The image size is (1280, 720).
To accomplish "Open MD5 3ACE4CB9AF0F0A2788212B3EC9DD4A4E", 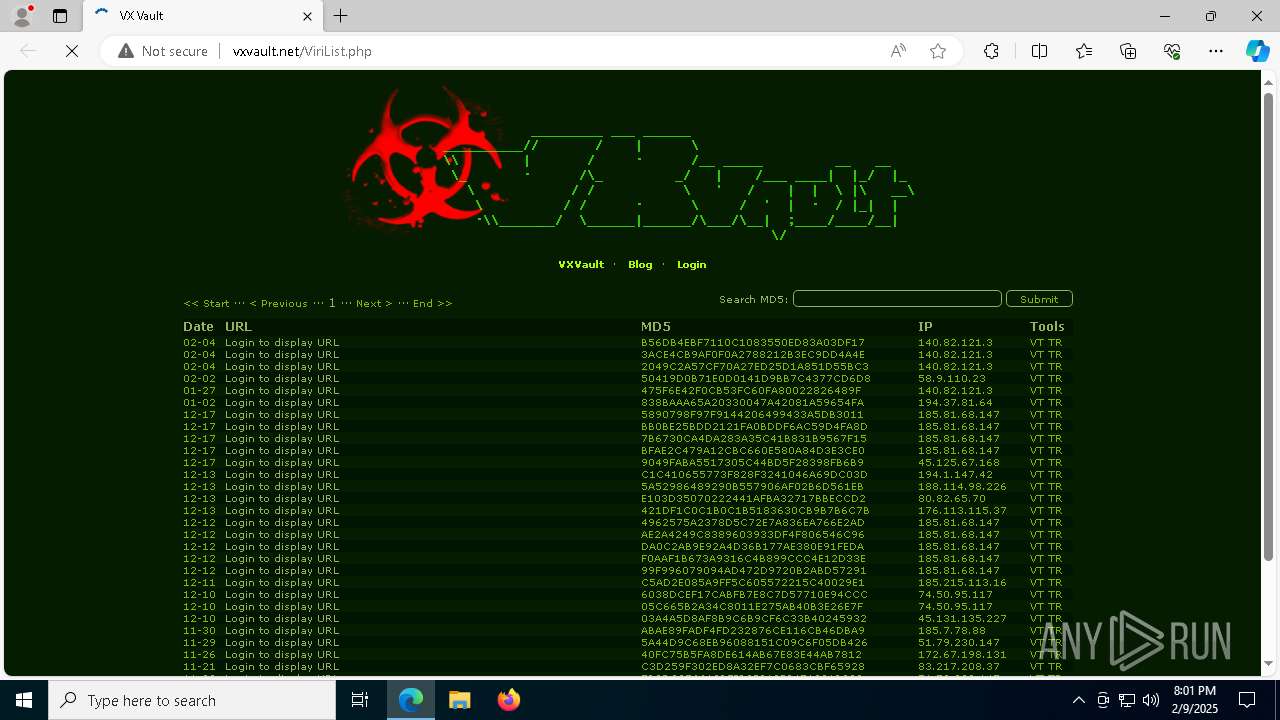I will point(753,355).
